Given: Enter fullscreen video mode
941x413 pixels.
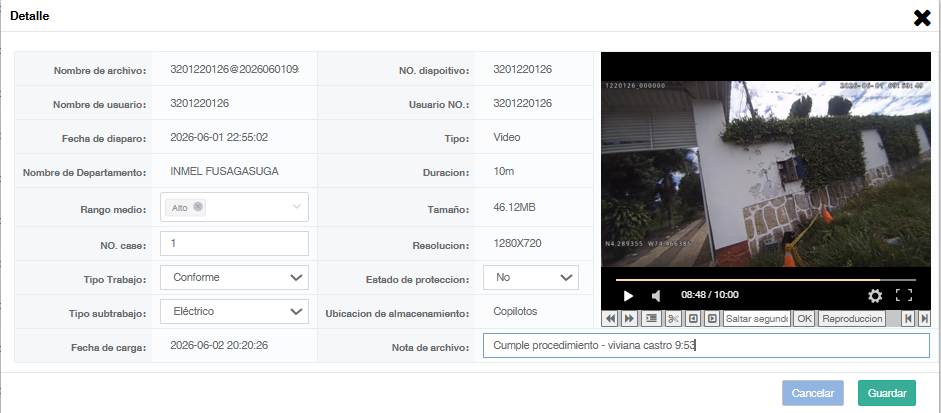Looking at the screenshot, I should click(x=904, y=295).
